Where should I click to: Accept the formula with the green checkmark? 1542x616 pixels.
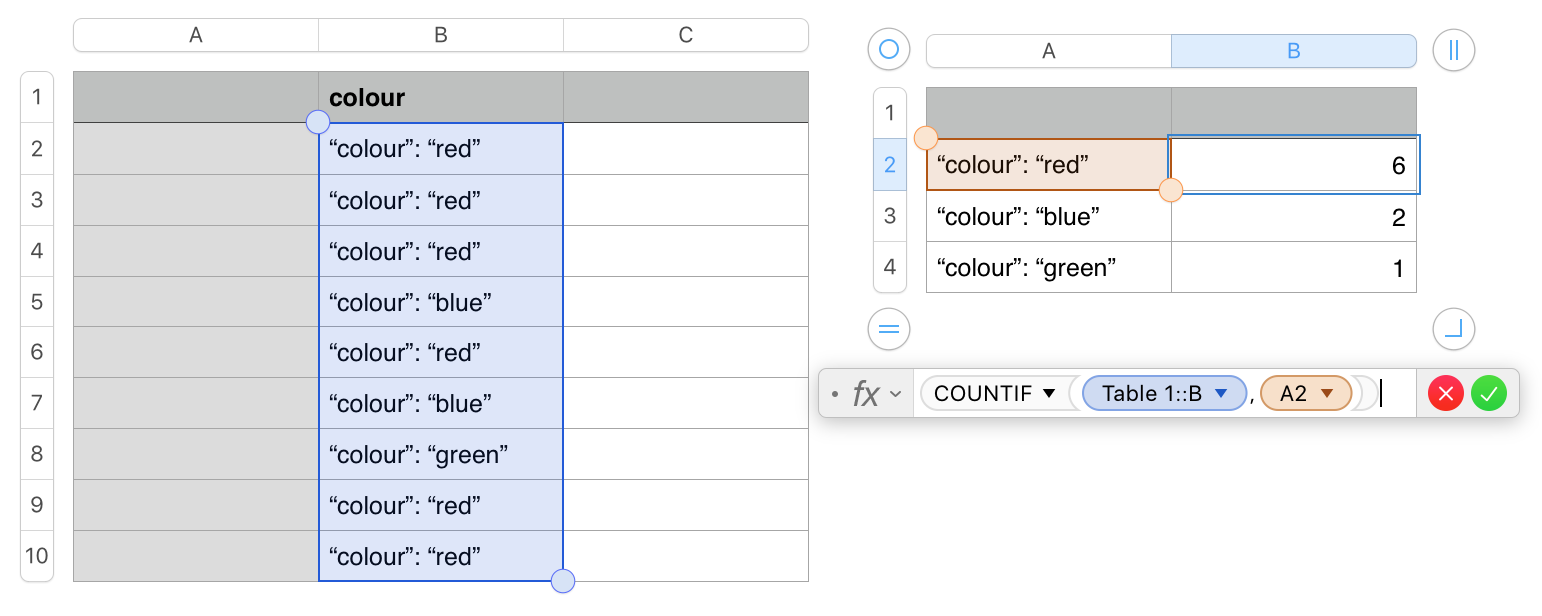tap(1489, 394)
